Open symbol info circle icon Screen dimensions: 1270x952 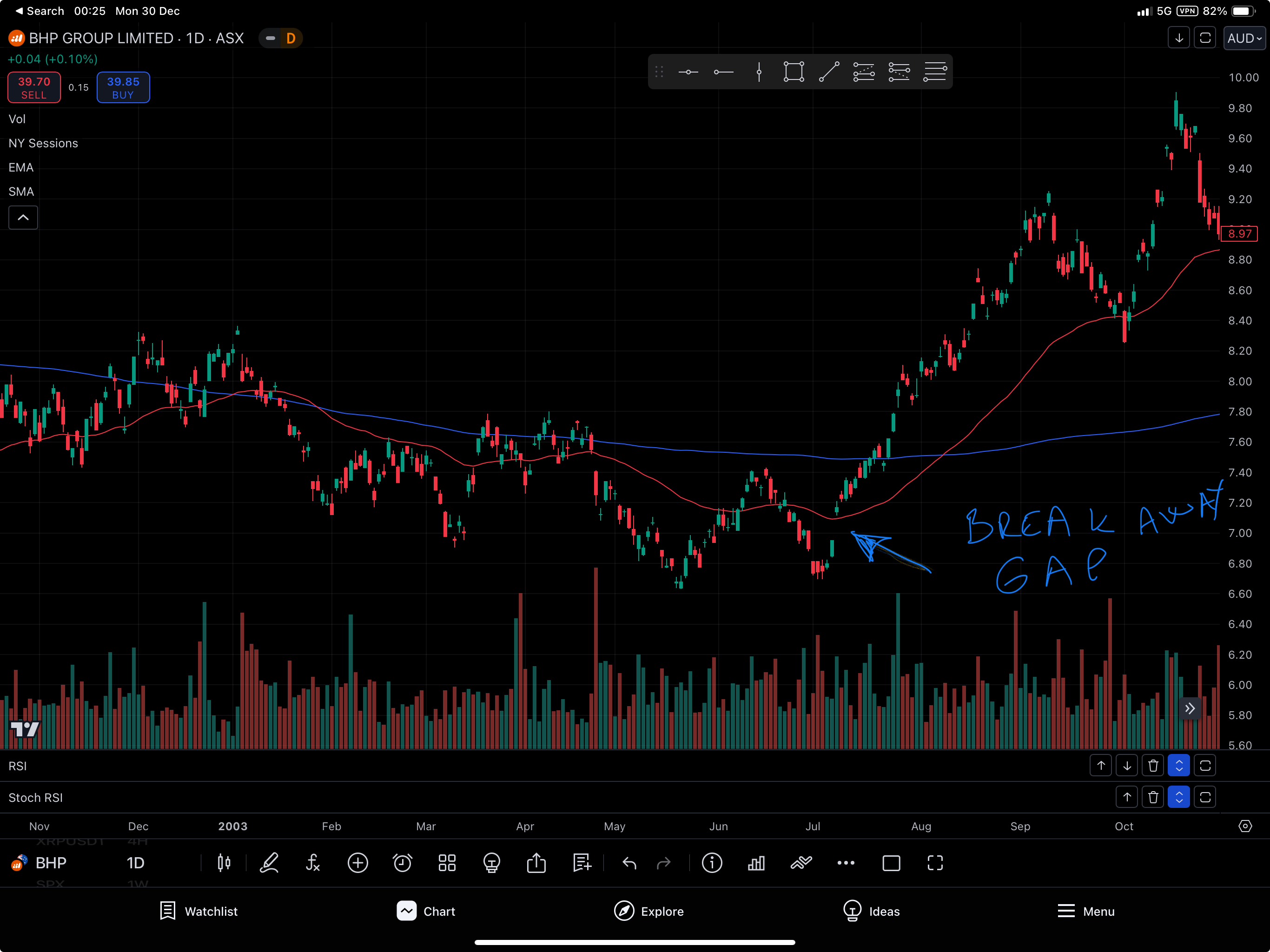tap(712, 862)
